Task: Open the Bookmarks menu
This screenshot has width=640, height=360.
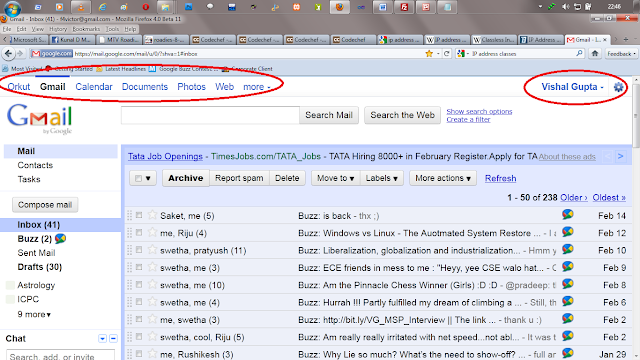Action: [x=86, y=29]
